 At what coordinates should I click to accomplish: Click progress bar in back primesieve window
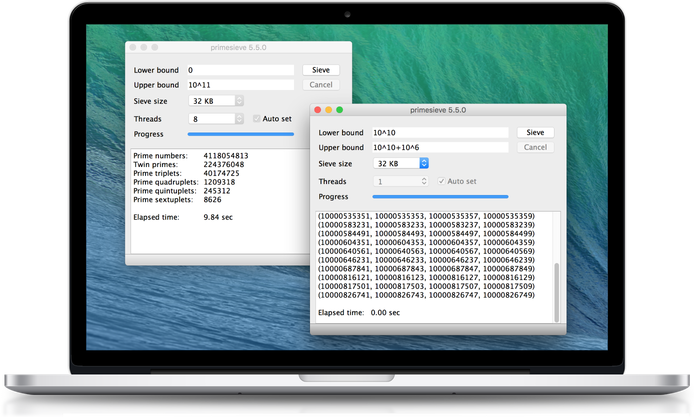240,134
